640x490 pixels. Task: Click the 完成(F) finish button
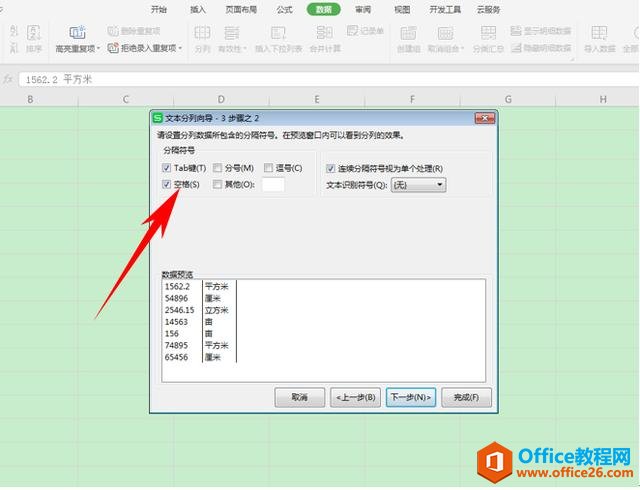[466, 397]
